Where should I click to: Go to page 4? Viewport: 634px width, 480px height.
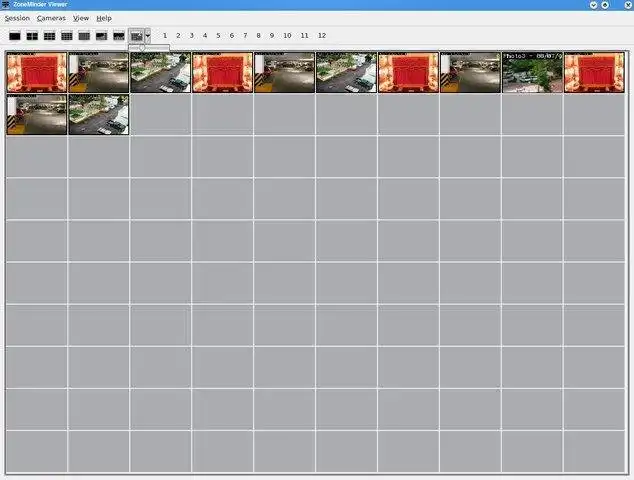point(205,36)
